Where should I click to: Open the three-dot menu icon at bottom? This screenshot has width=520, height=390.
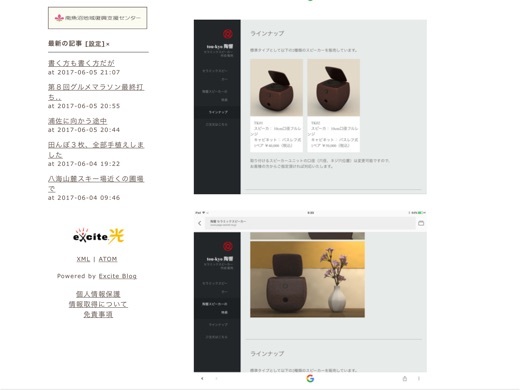tap(419, 379)
